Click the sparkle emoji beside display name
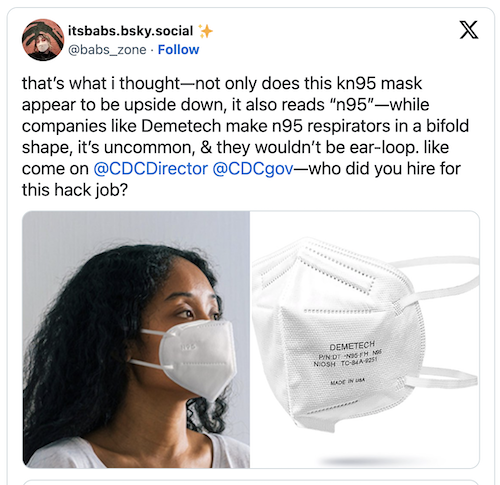 [205, 31]
